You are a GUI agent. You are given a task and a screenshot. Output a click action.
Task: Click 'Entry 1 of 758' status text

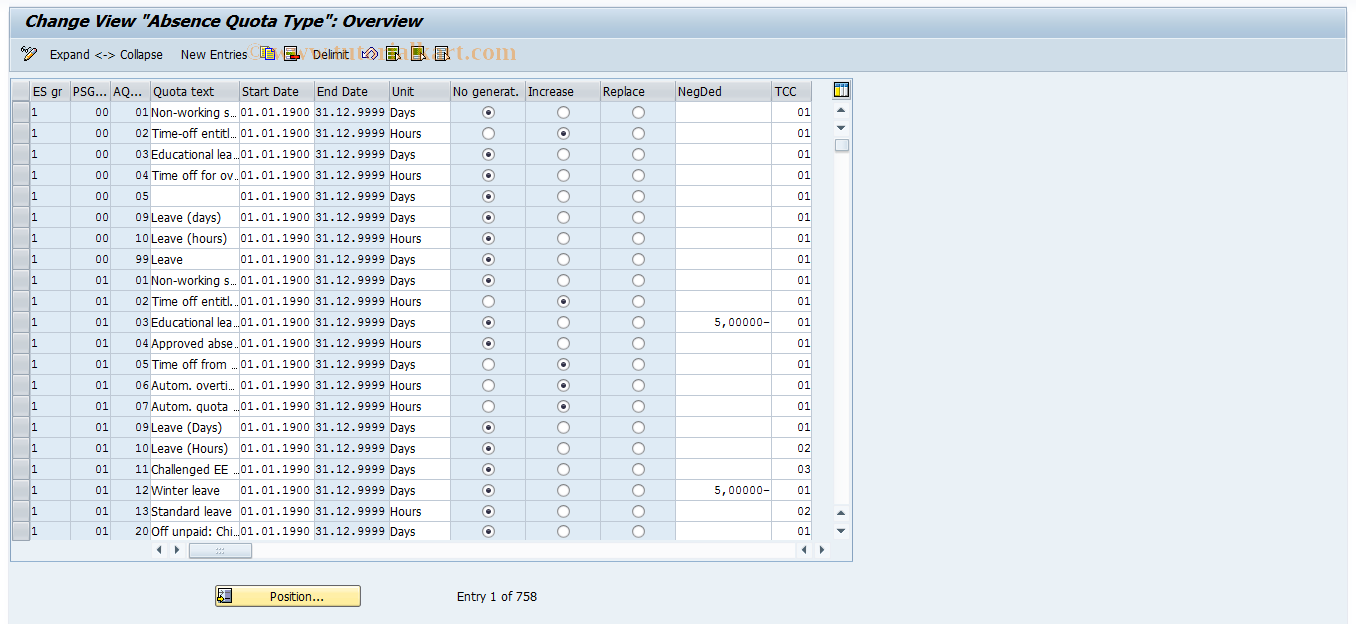(x=497, y=596)
